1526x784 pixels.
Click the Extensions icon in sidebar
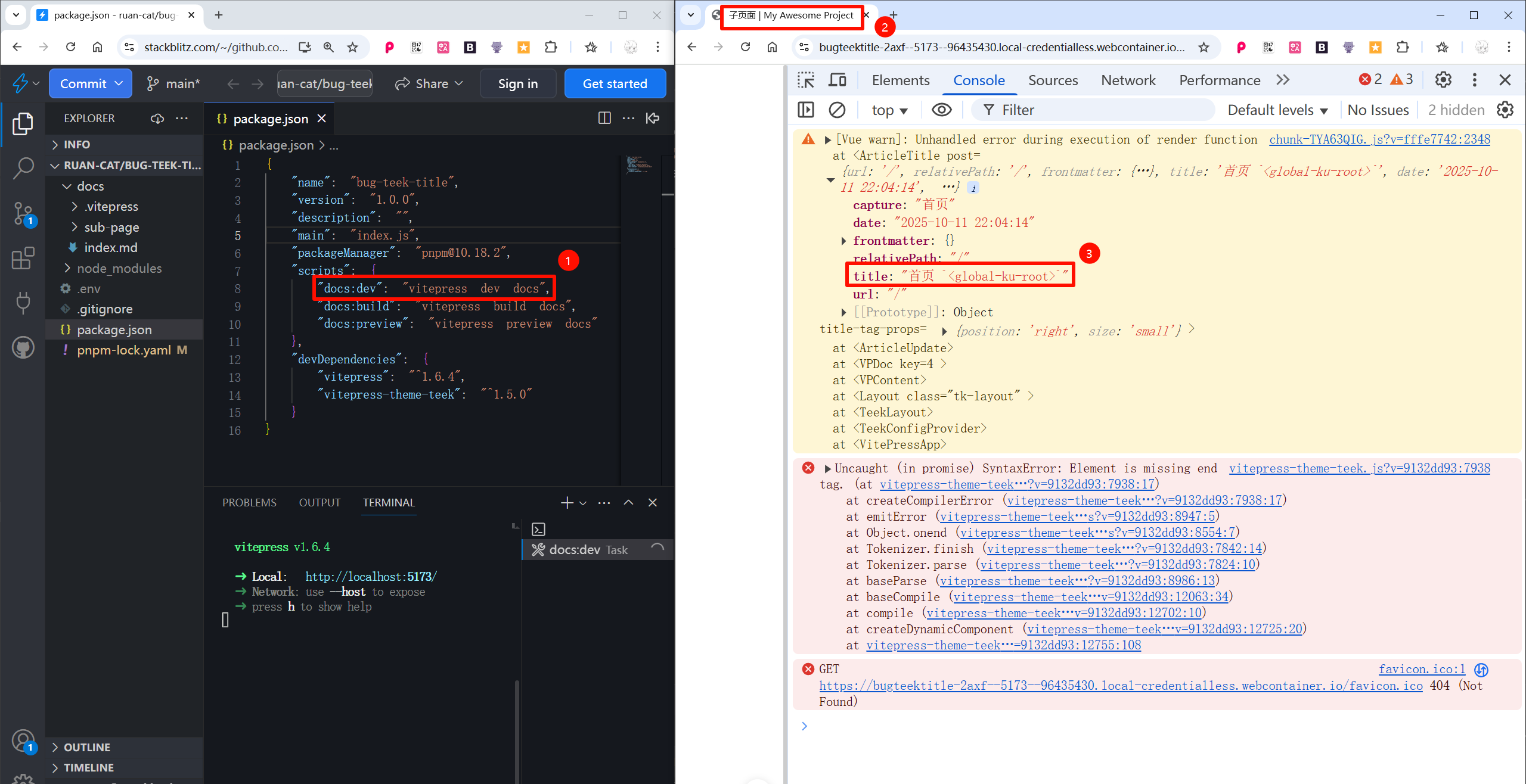tap(23, 258)
